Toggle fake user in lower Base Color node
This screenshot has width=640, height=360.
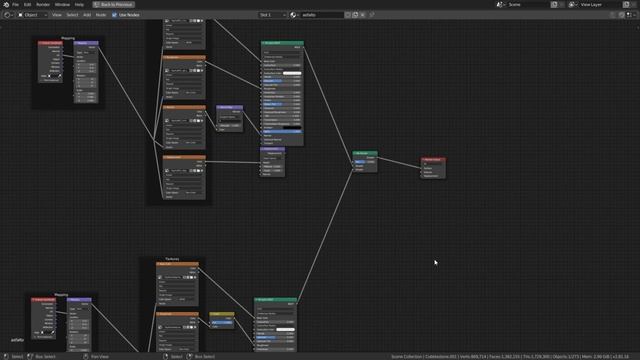(x=184, y=278)
